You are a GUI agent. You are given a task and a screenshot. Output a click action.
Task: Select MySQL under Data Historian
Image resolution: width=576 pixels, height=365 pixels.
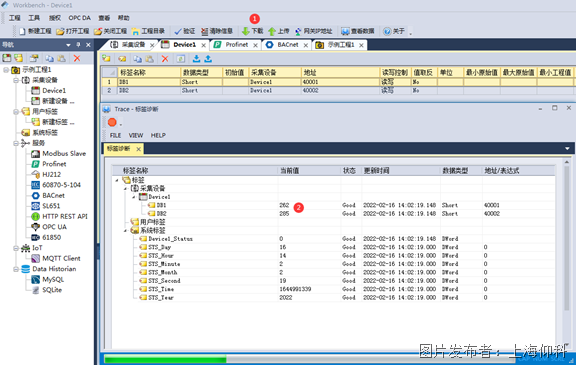point(53,279)
